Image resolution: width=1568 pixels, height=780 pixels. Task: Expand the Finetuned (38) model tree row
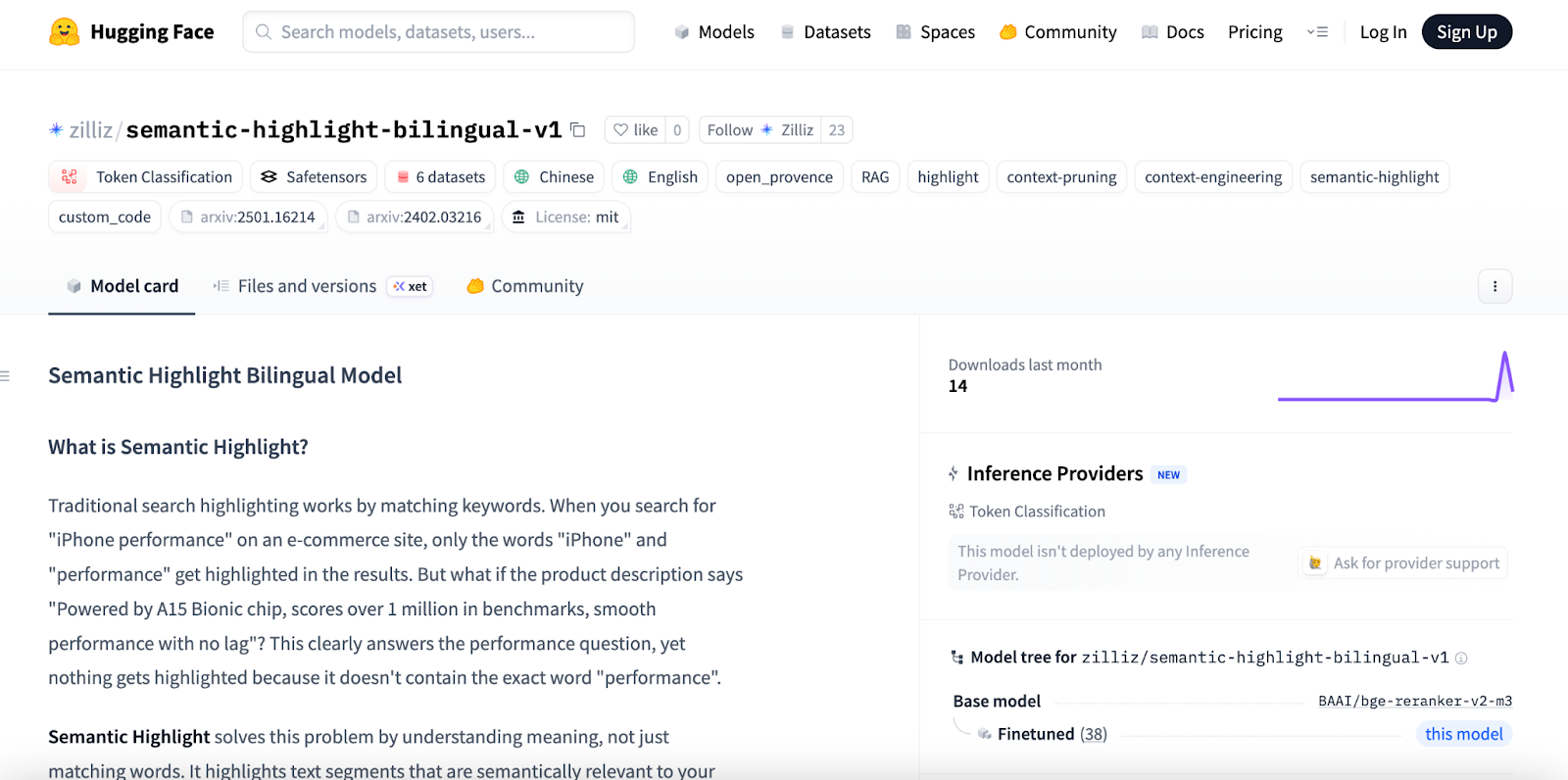(x=1041, y=734)
